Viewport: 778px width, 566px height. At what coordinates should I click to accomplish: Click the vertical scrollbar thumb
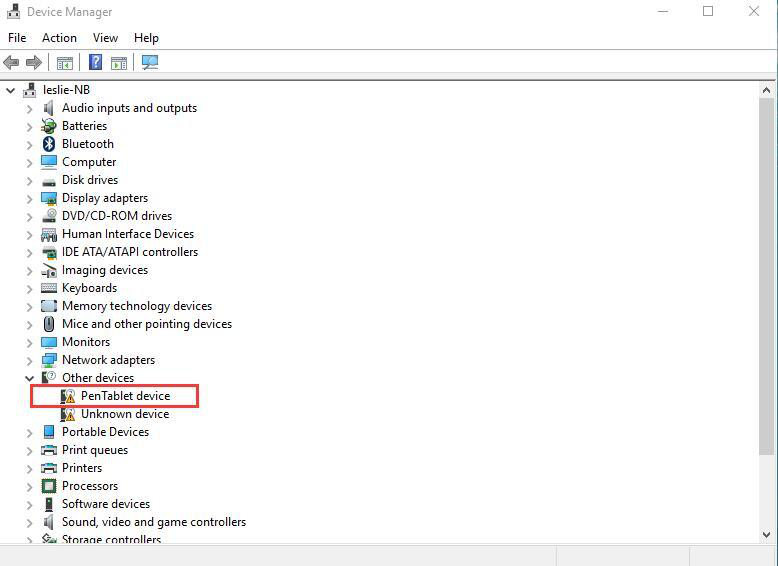coord(766,276)
